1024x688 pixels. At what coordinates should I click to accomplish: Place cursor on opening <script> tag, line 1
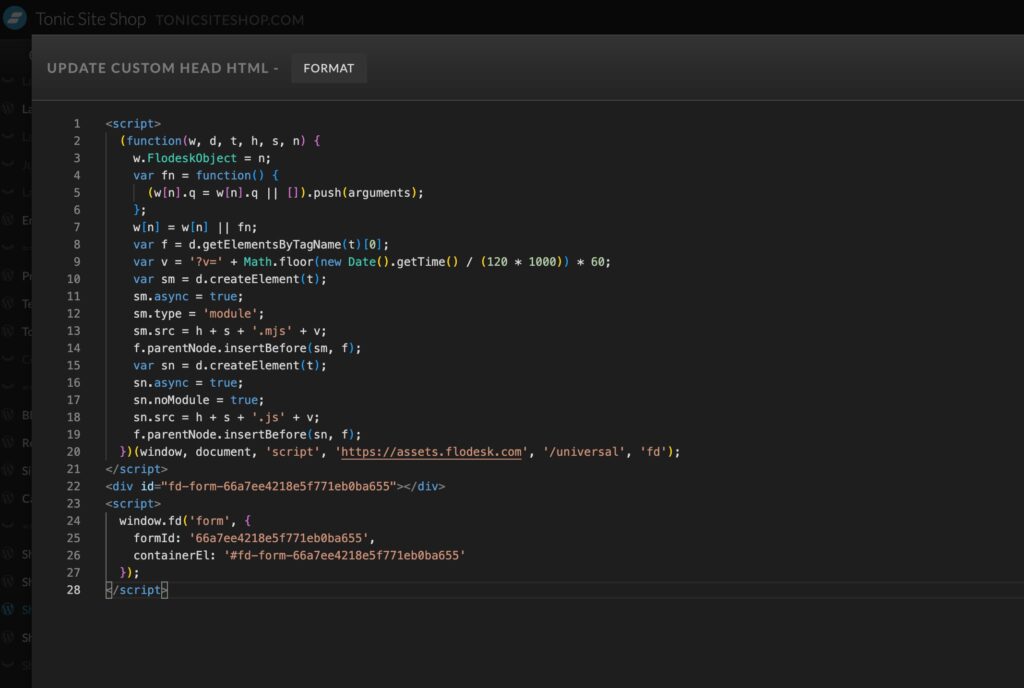coord(133,123)
